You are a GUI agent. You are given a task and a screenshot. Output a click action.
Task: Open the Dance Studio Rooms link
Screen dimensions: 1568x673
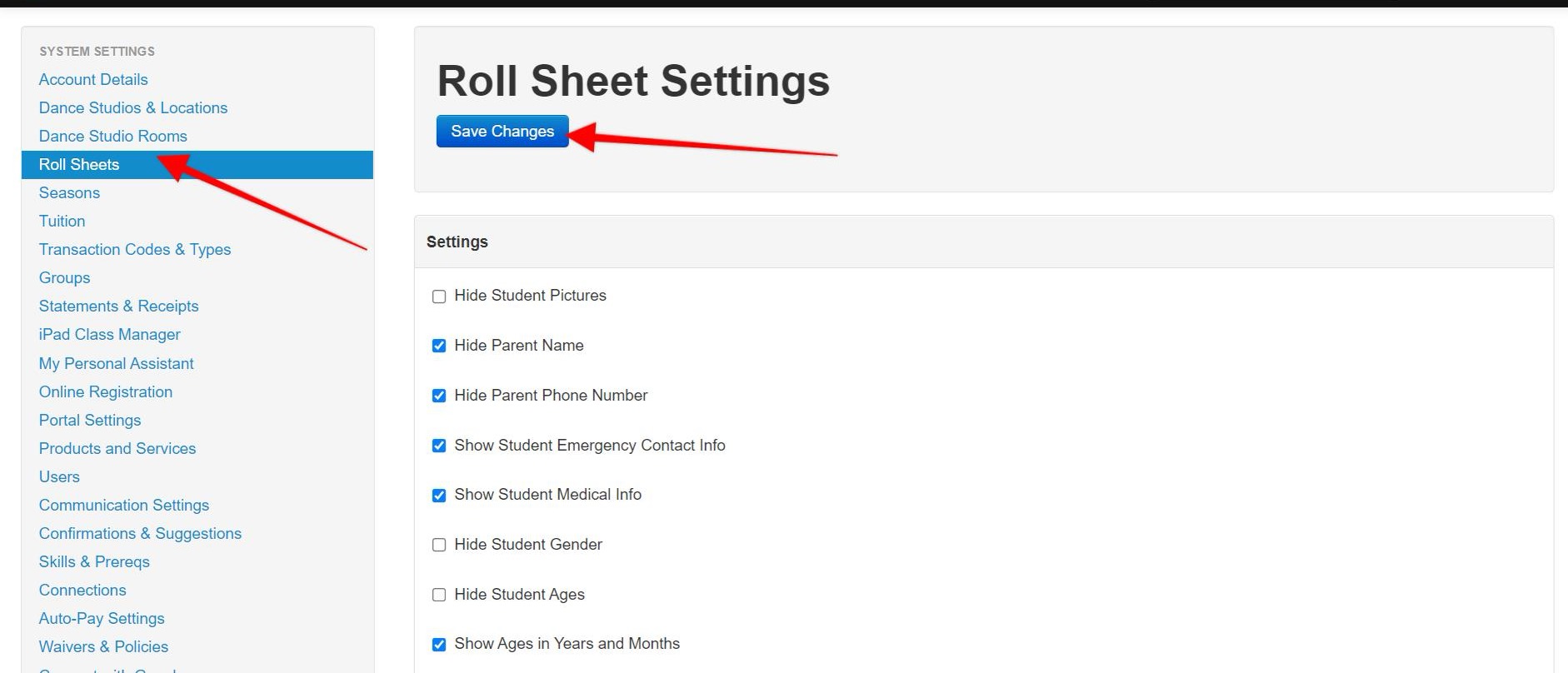pyautogui.click(x=112, y=137)
